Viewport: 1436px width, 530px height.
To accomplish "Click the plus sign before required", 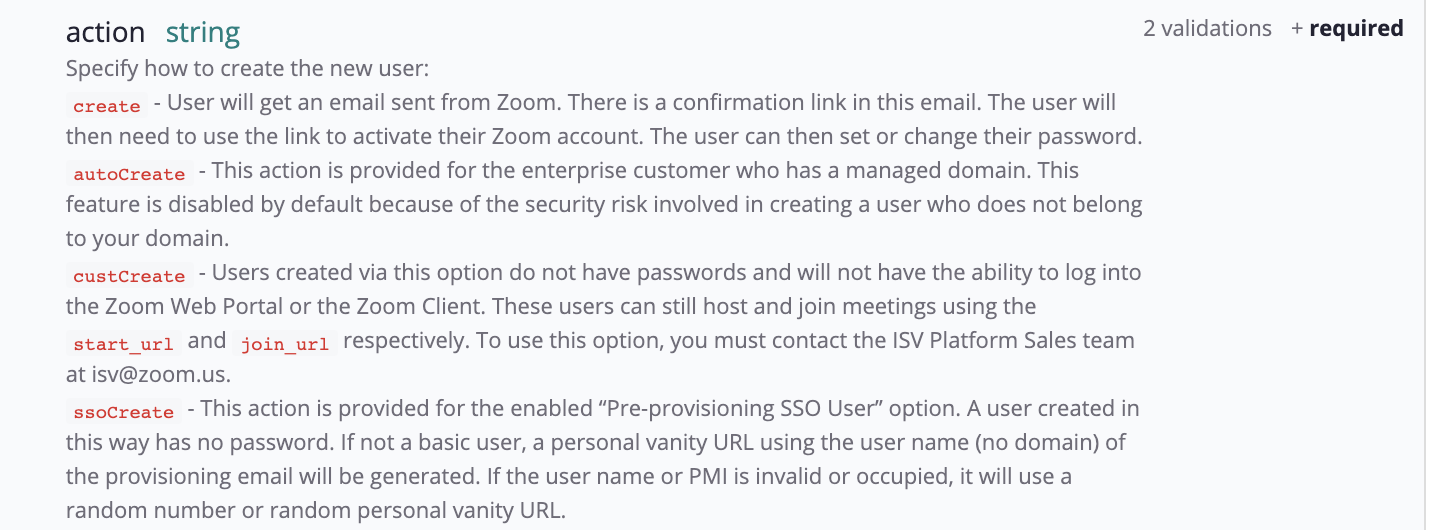I will pos(1297,29).
